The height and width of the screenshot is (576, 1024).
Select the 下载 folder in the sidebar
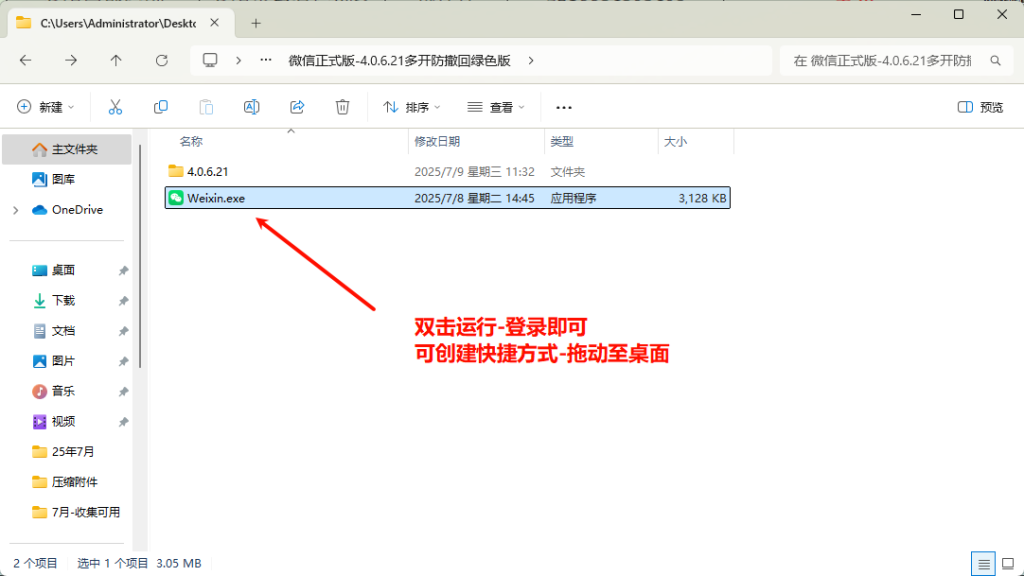[x=62, y=300]
